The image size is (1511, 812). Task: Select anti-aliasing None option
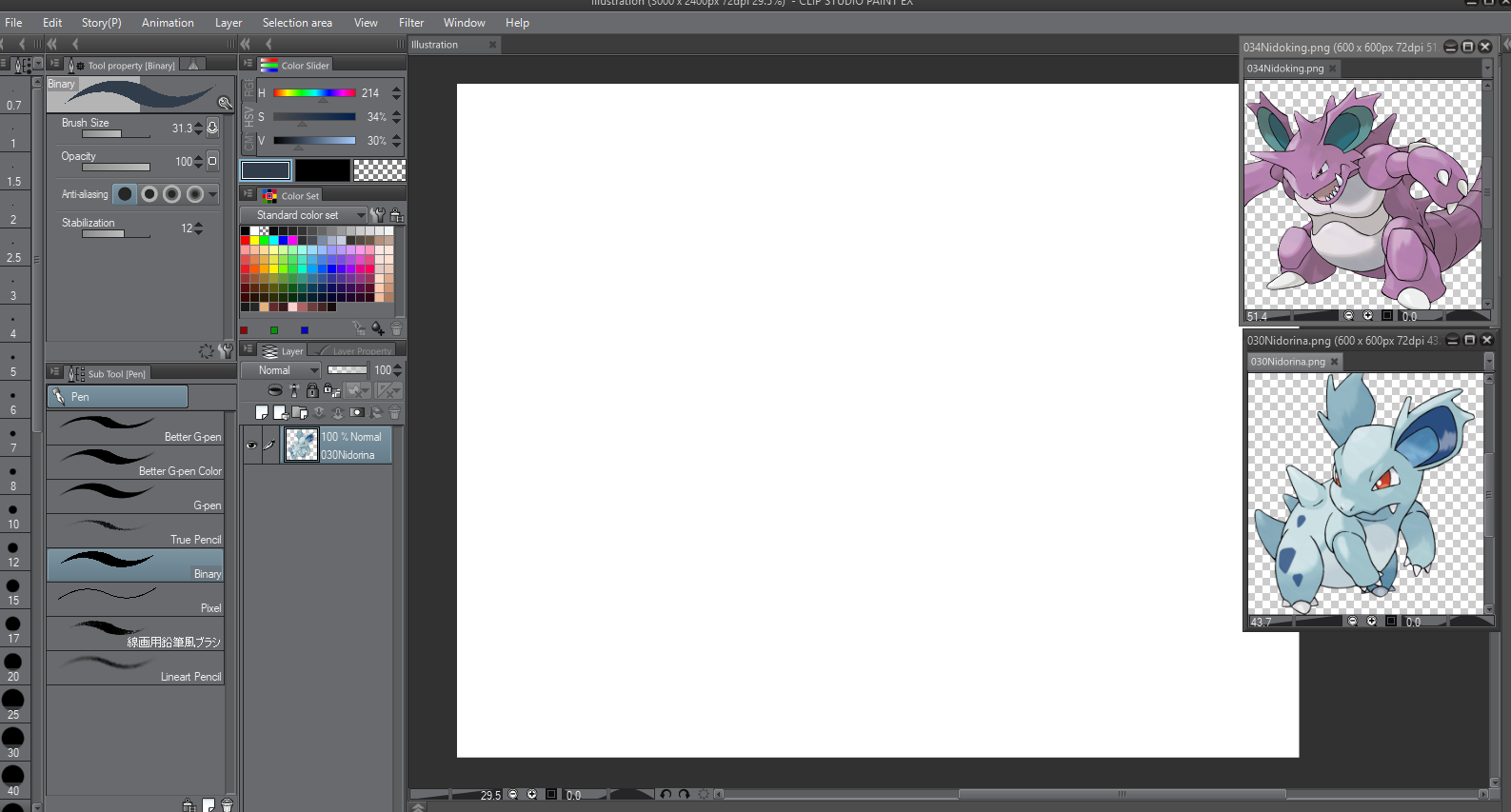[125, 194]
